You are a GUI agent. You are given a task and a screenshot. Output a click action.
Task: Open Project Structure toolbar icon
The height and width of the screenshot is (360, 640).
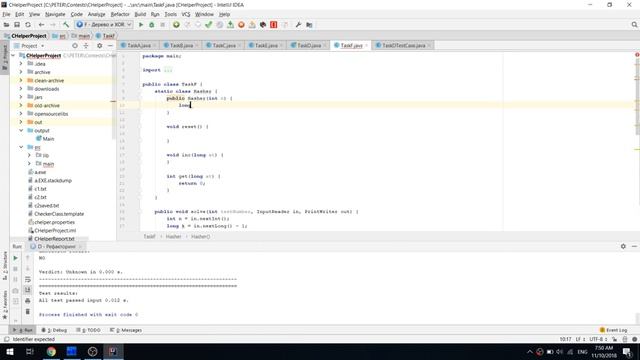click(309, 25)
